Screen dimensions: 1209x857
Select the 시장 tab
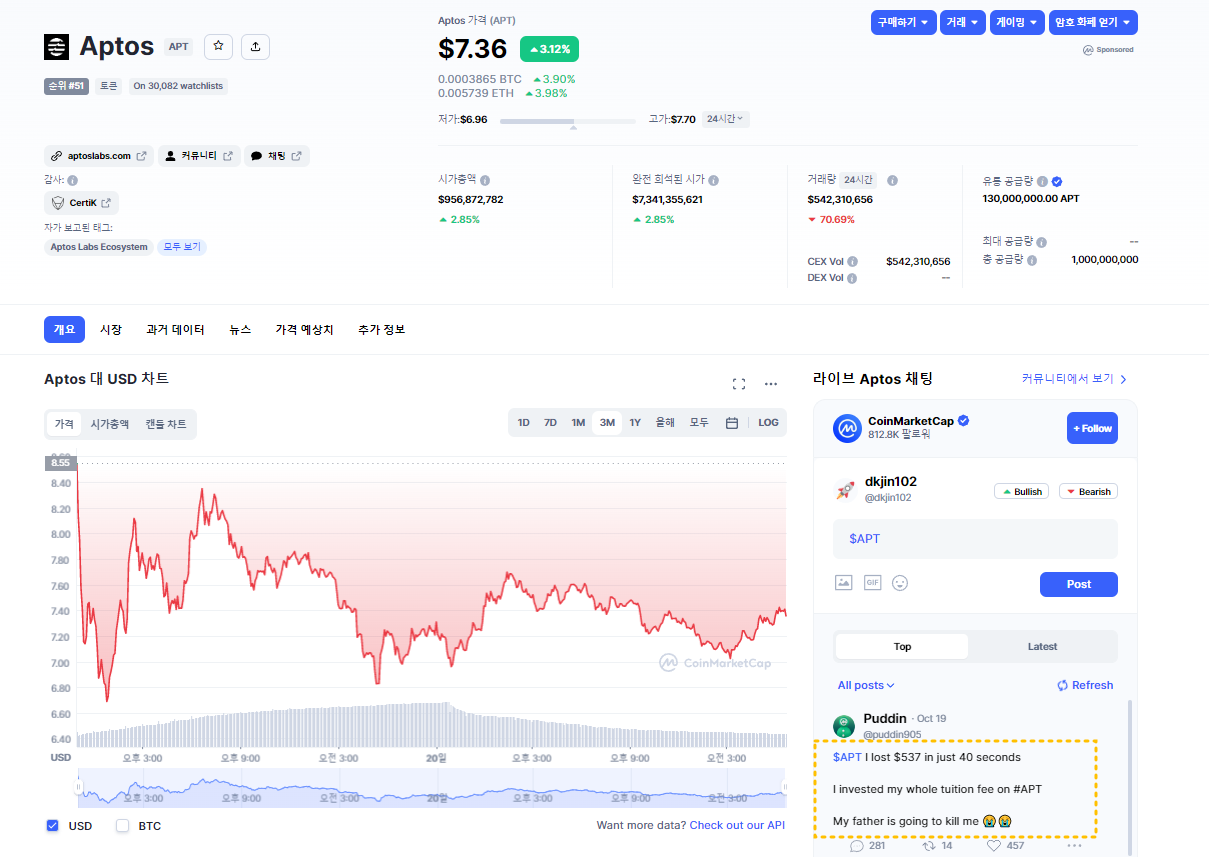click(110, 329)
